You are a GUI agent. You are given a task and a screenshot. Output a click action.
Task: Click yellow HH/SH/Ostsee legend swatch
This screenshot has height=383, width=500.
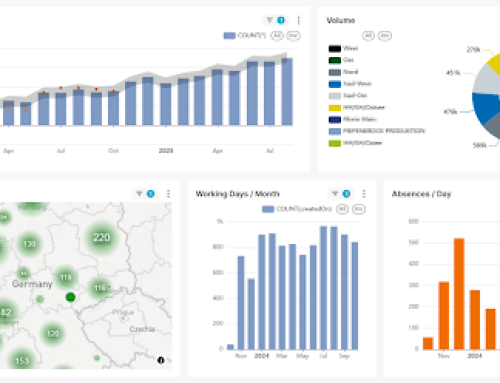click(x=335, y=108)
